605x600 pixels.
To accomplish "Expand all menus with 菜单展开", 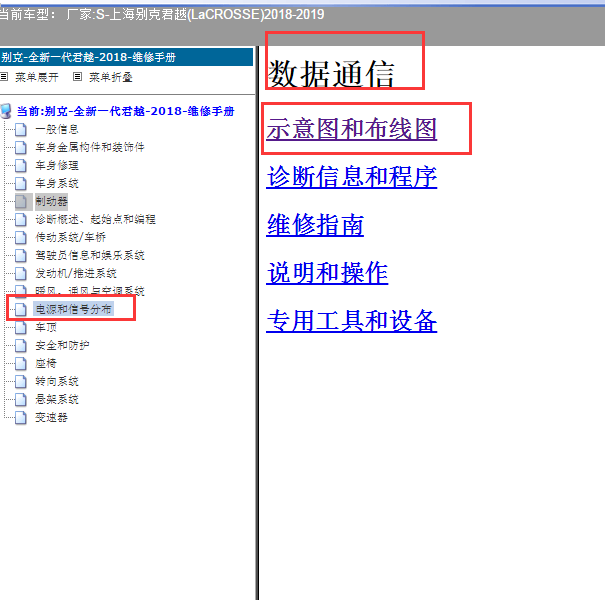I will coord(37,77).
